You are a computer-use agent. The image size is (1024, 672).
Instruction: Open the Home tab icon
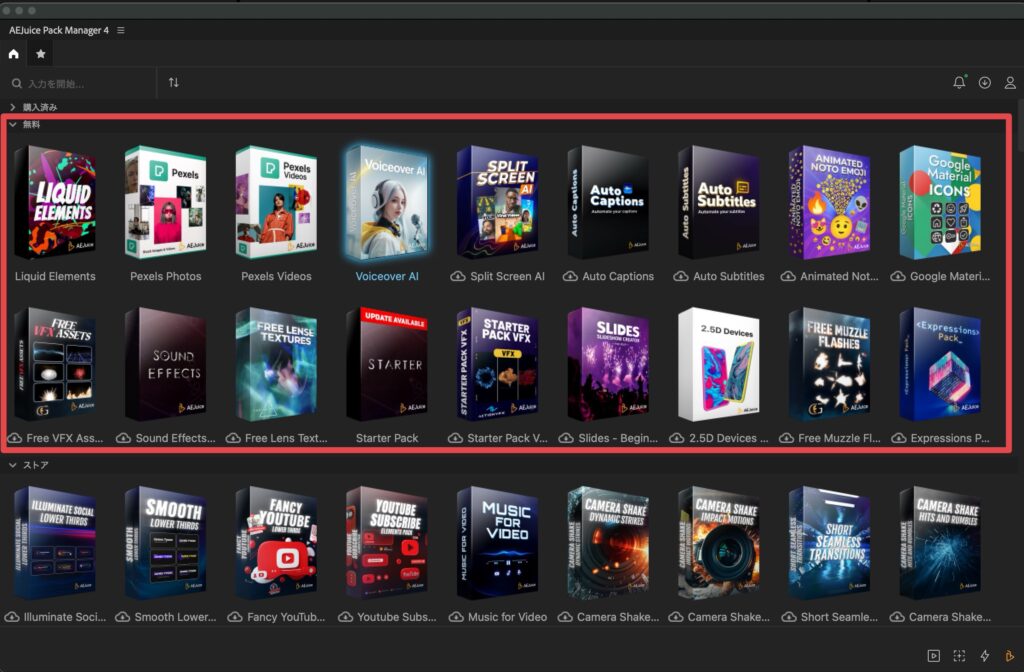pyautogui.click(x=14, y=54)
